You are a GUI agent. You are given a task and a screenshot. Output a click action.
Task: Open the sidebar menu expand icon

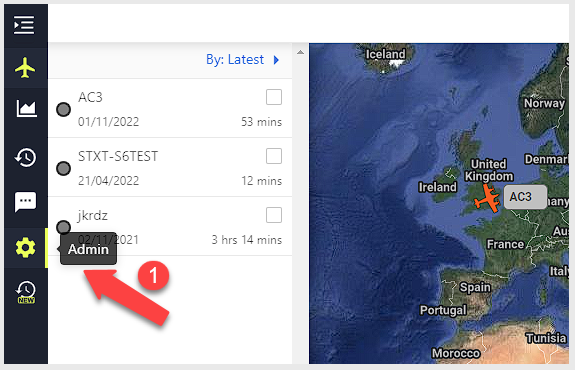point(24,25)
